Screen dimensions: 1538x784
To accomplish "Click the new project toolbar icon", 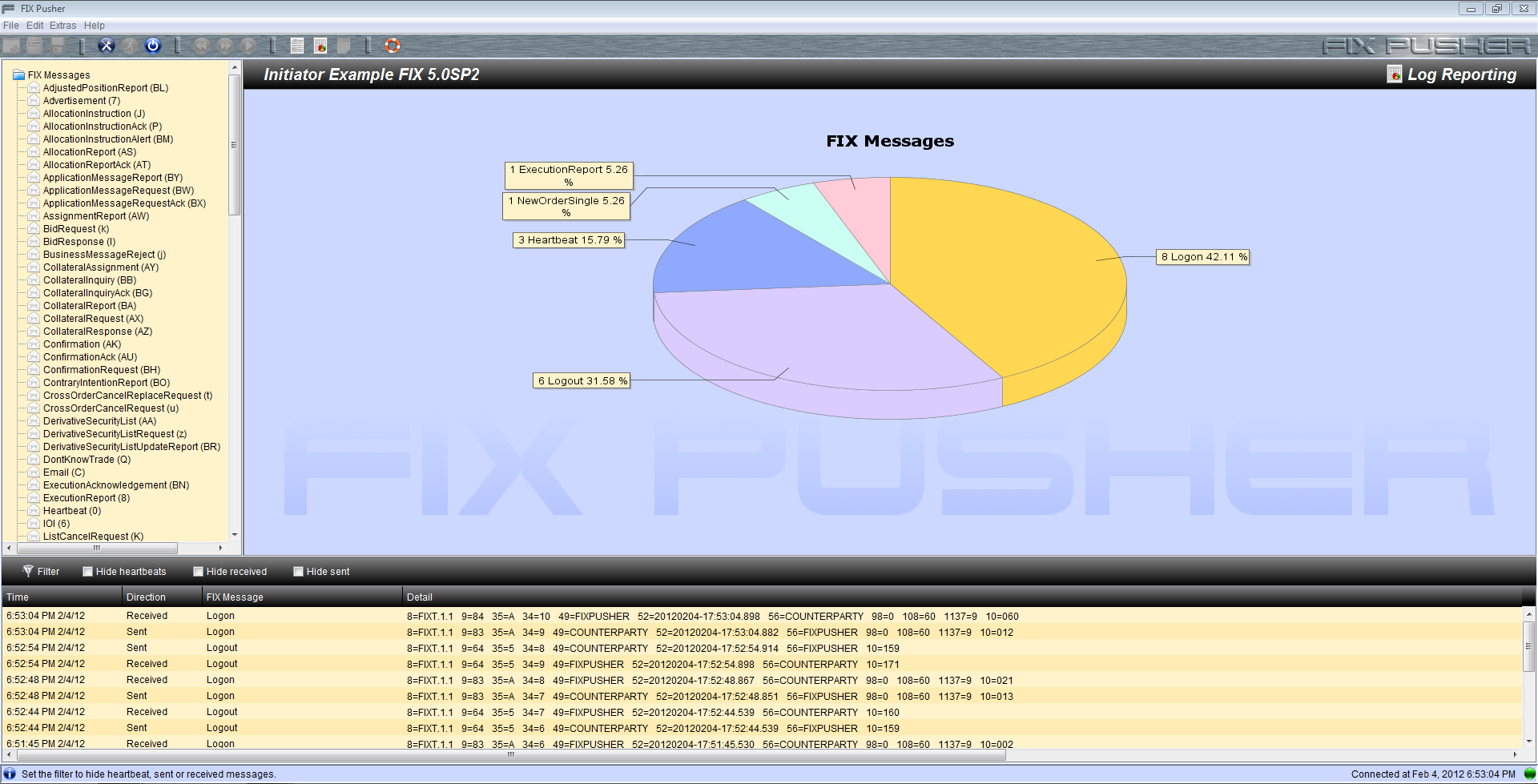I will (11, 46).
